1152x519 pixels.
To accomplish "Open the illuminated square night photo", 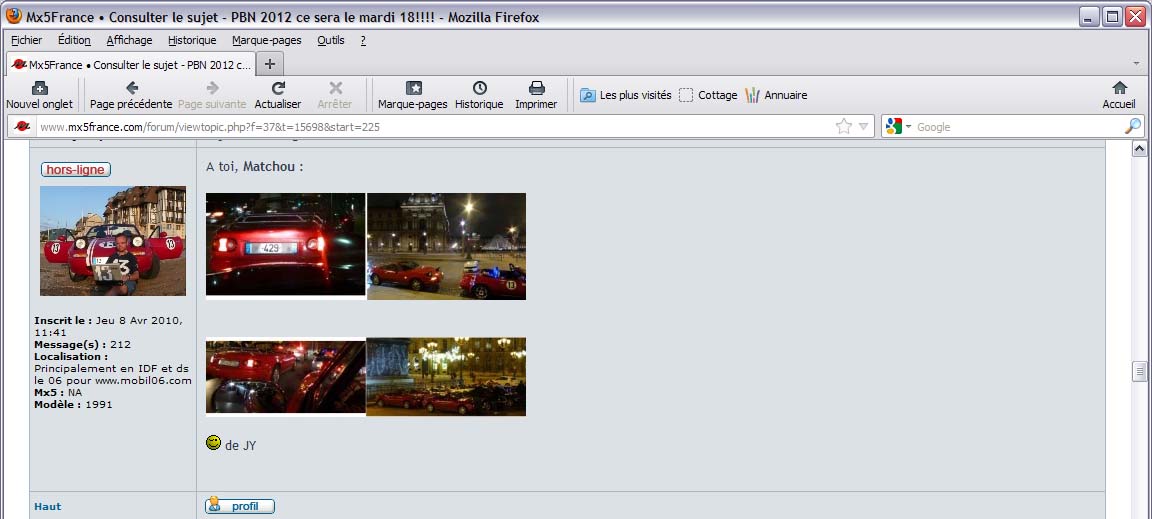I will [x=446, y=376].
